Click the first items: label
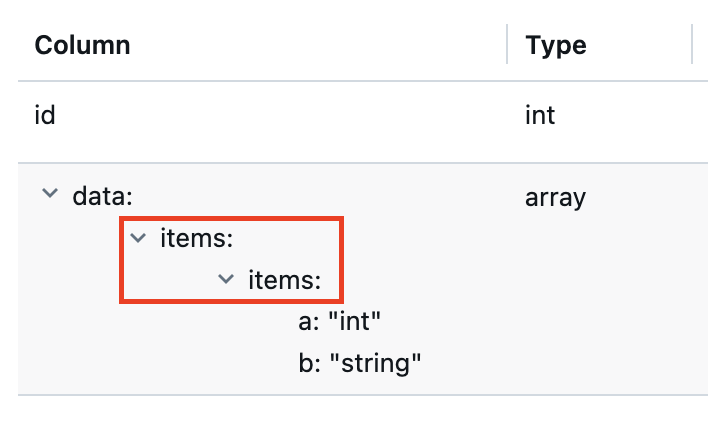The height and width of the screenshot is (440, 708). tap(196, 238)
